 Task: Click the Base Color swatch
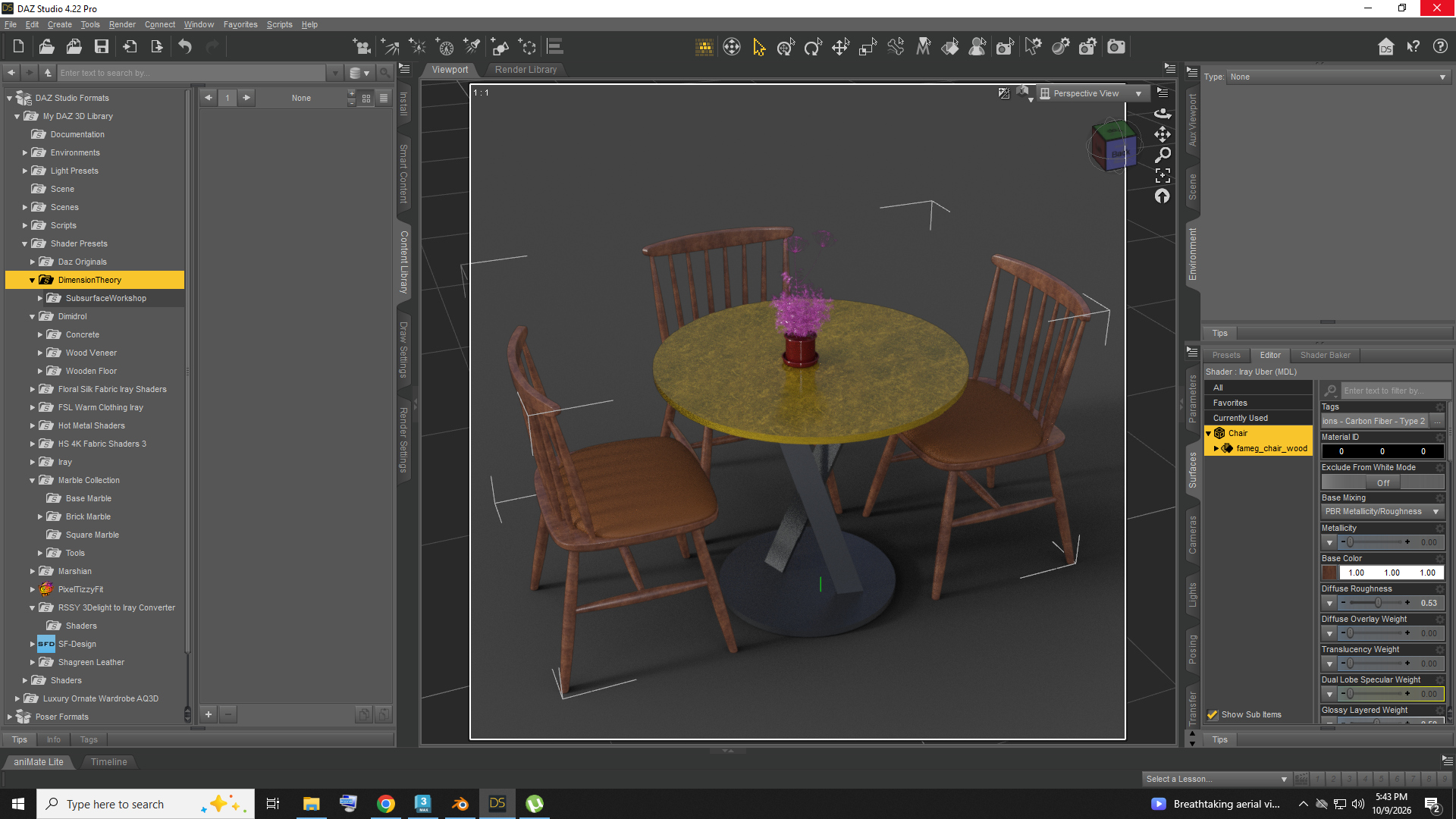(1329, 573)
